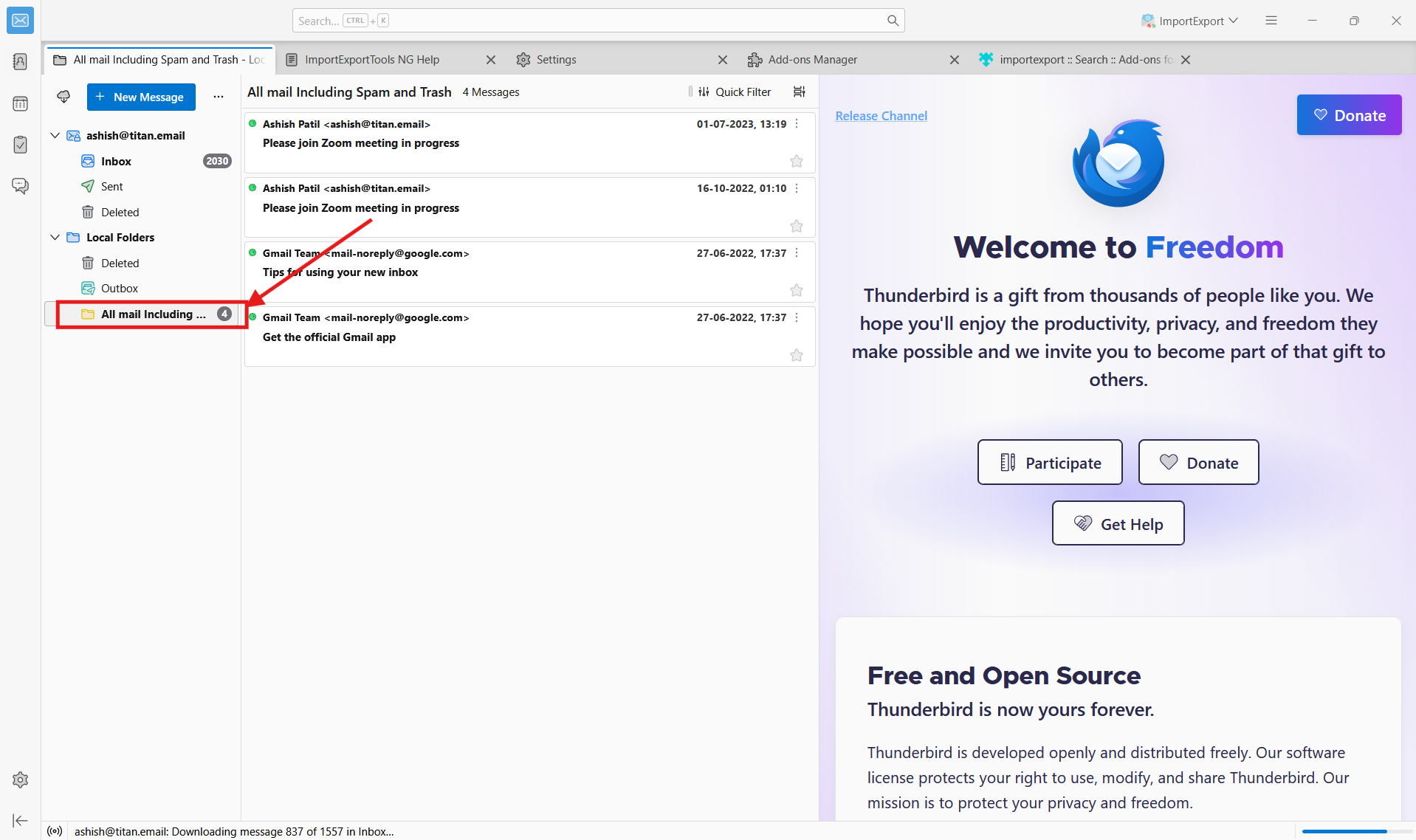Click the purple Donate button at top
The image size is (1416, 840).
[x=1349, y=115]
